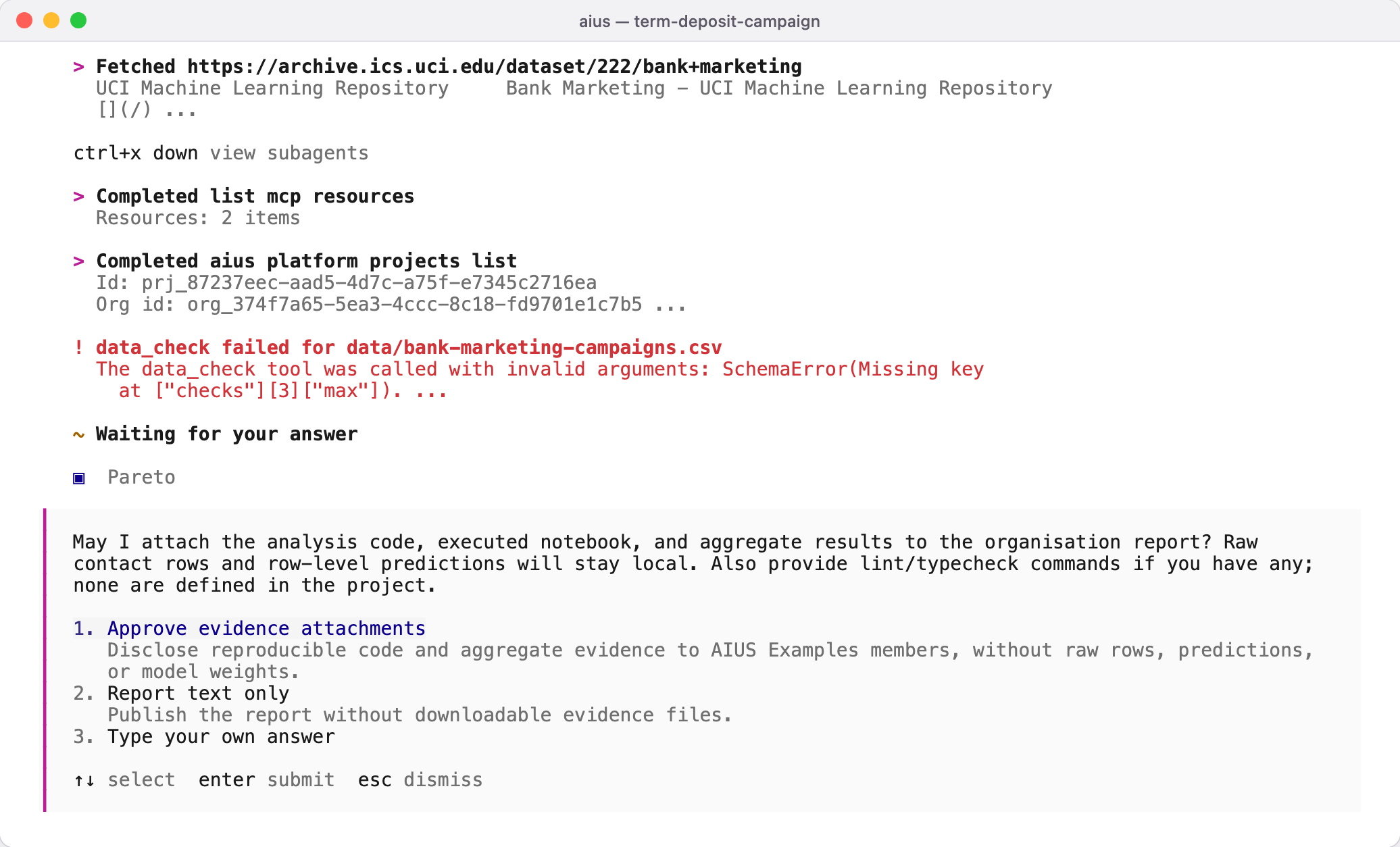Choose option 3 Type your own answer

click(204, 736)
